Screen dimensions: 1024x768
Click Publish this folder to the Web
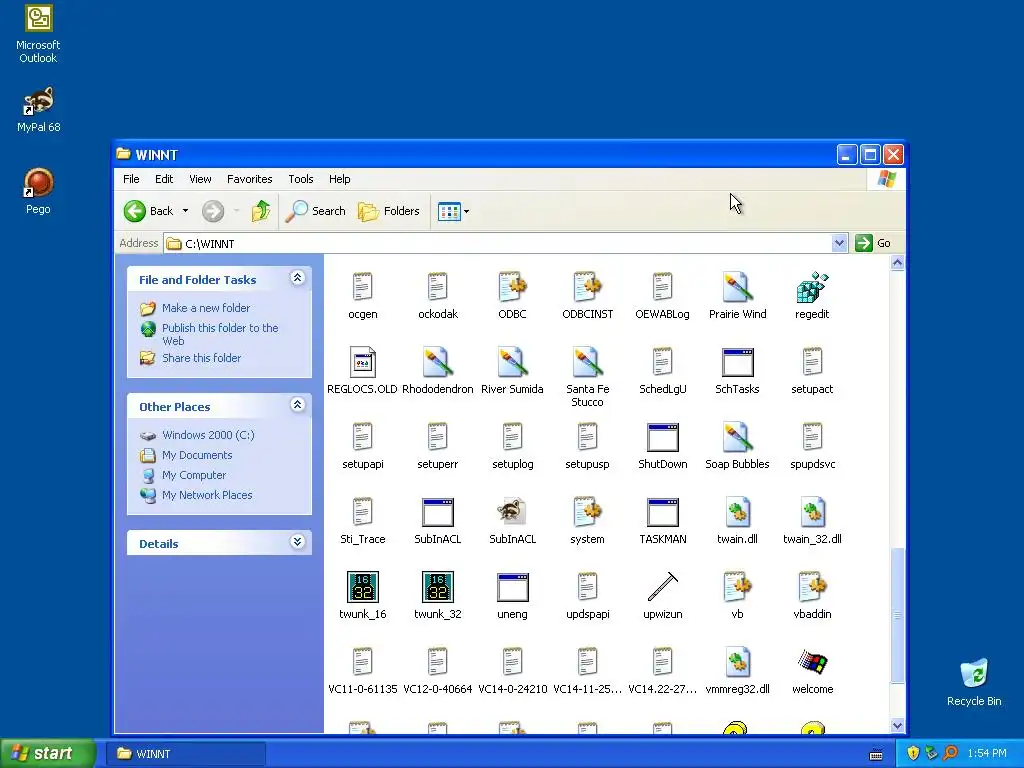tap(220, 334)
